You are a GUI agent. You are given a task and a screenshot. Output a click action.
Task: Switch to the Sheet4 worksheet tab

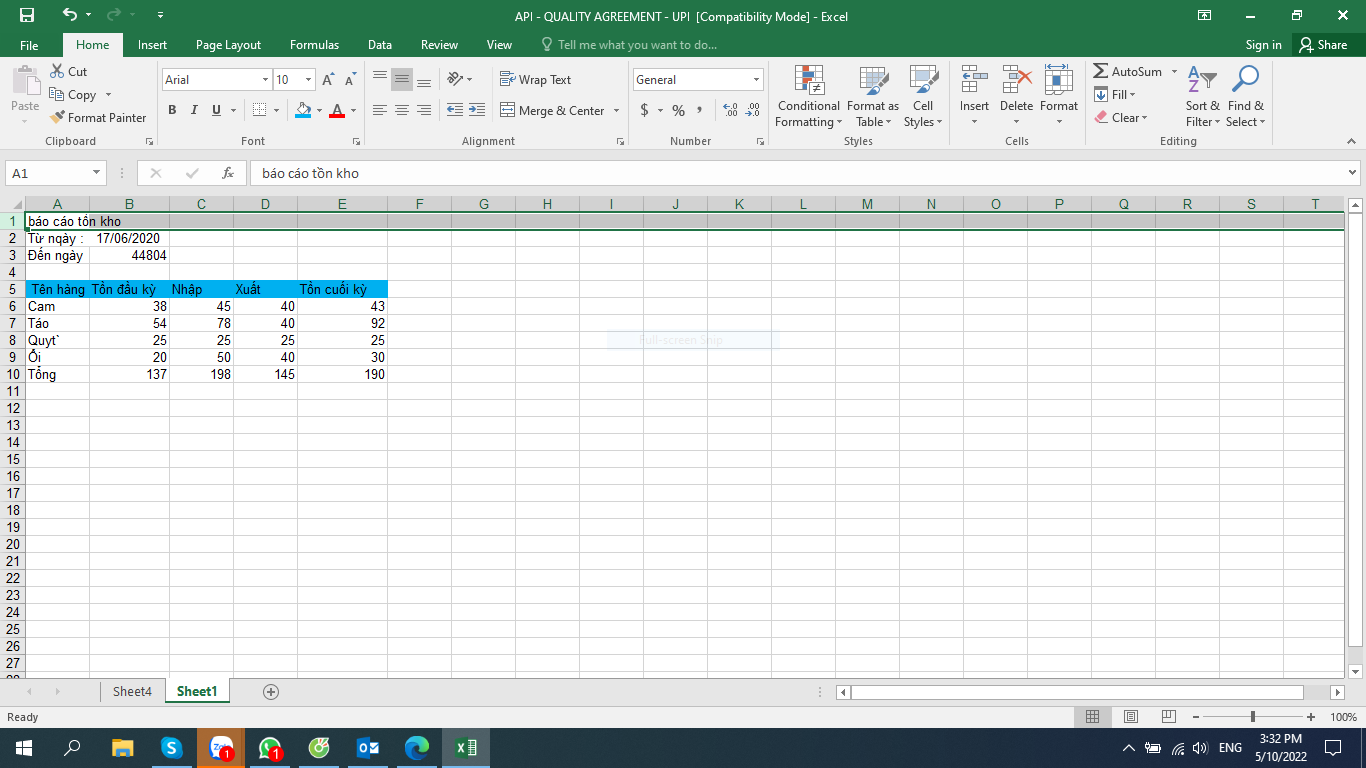click(x=132, y=692)
